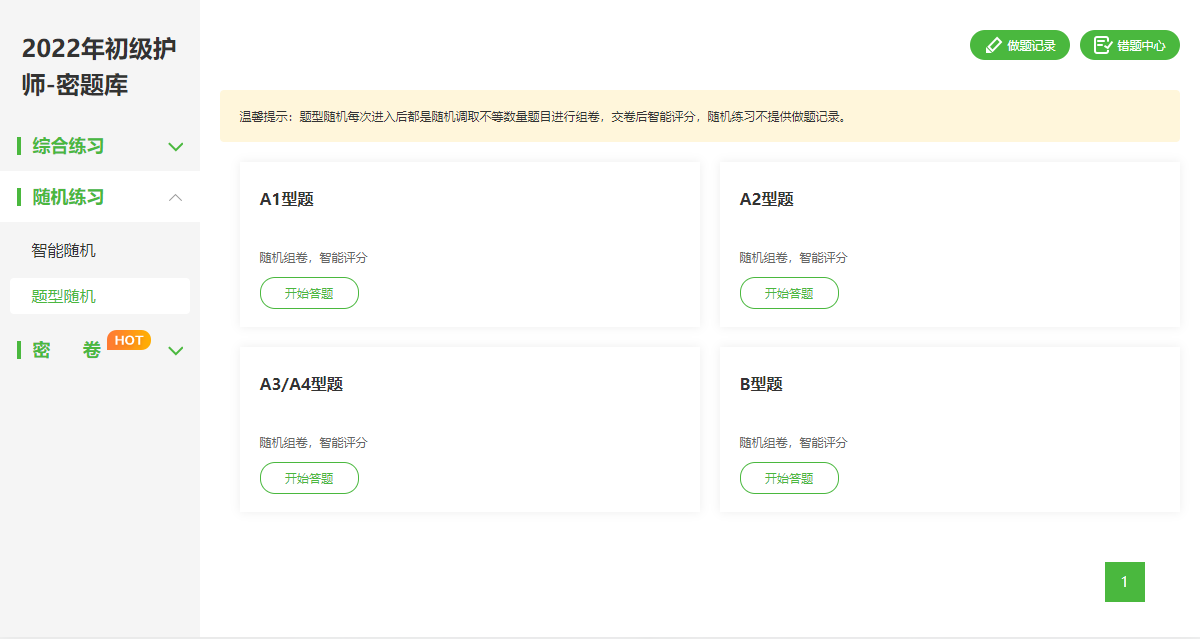The width and height of the screenshot is (1200, 639).
Task: Click the 综合练习 sidebar label
Action: click(68, 146)
